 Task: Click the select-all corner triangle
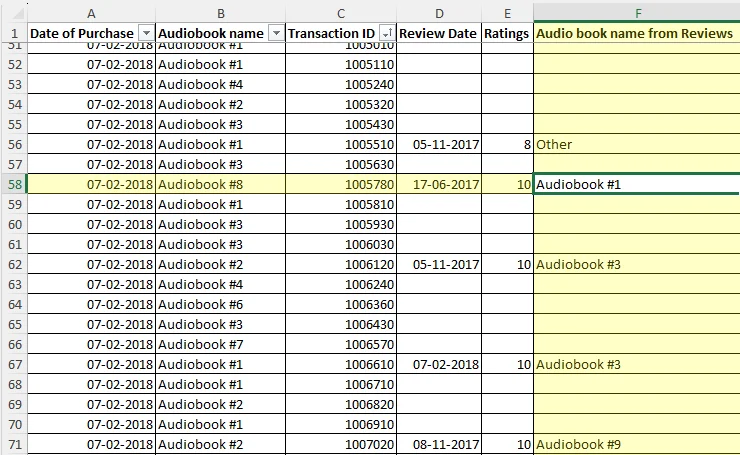point(18,14)
